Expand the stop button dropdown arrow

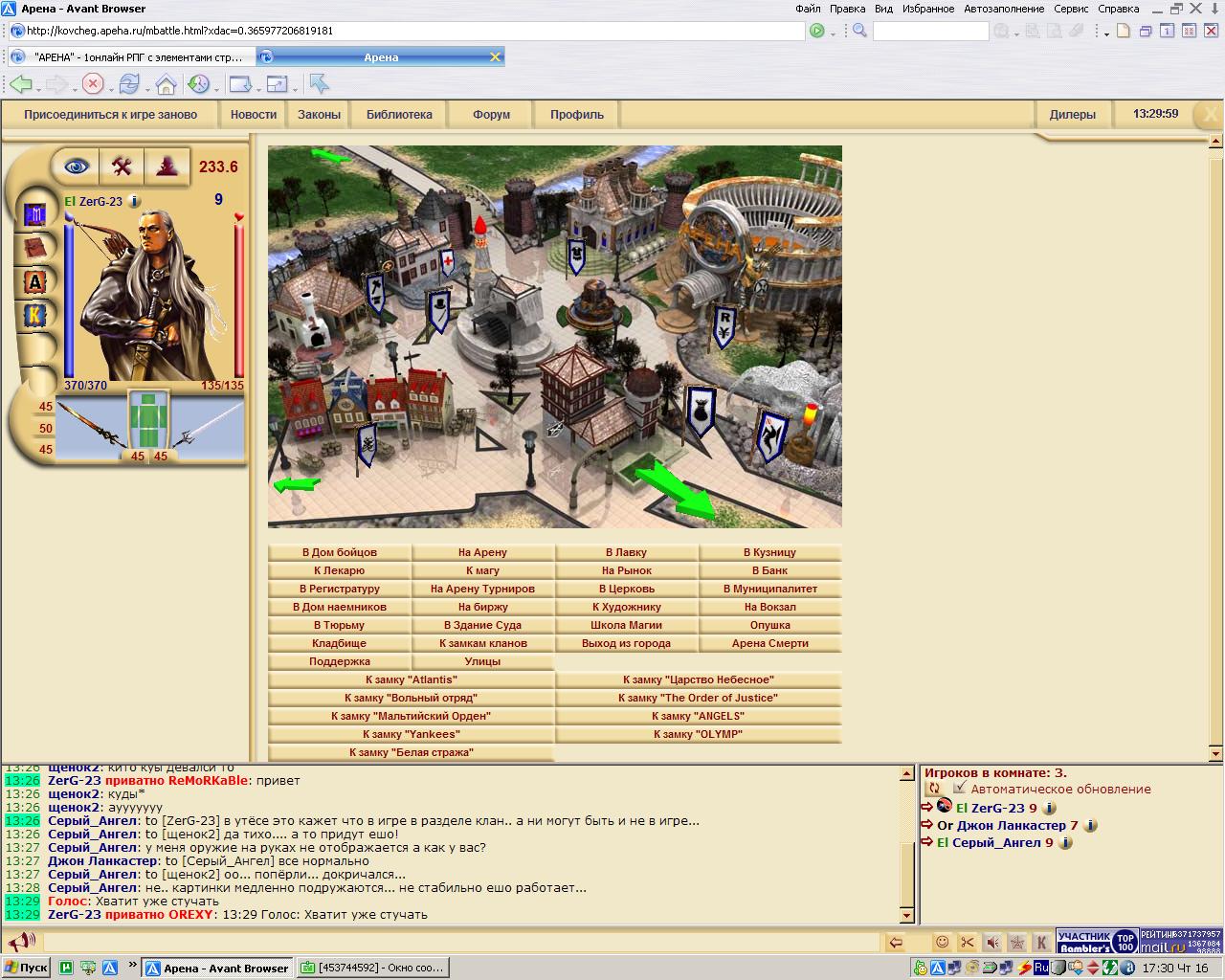tap(110, 89)
